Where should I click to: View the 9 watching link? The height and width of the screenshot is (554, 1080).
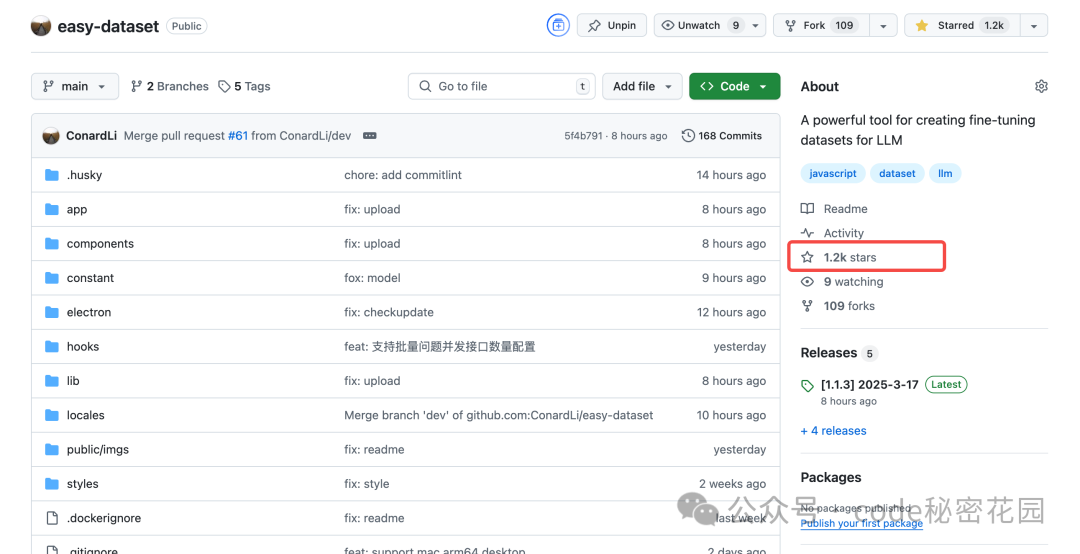coord(842,282)
